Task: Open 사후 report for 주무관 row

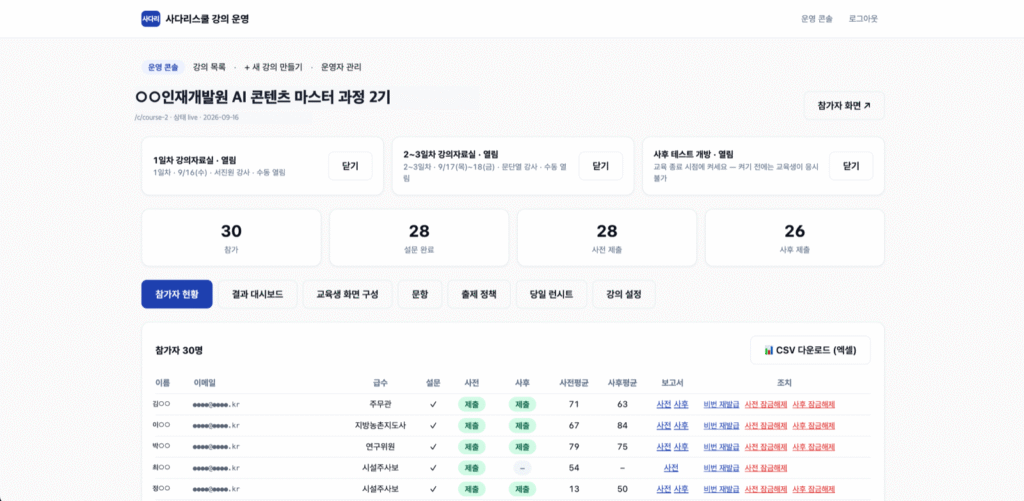Action: pyautogui.click(x=681, y=404)
